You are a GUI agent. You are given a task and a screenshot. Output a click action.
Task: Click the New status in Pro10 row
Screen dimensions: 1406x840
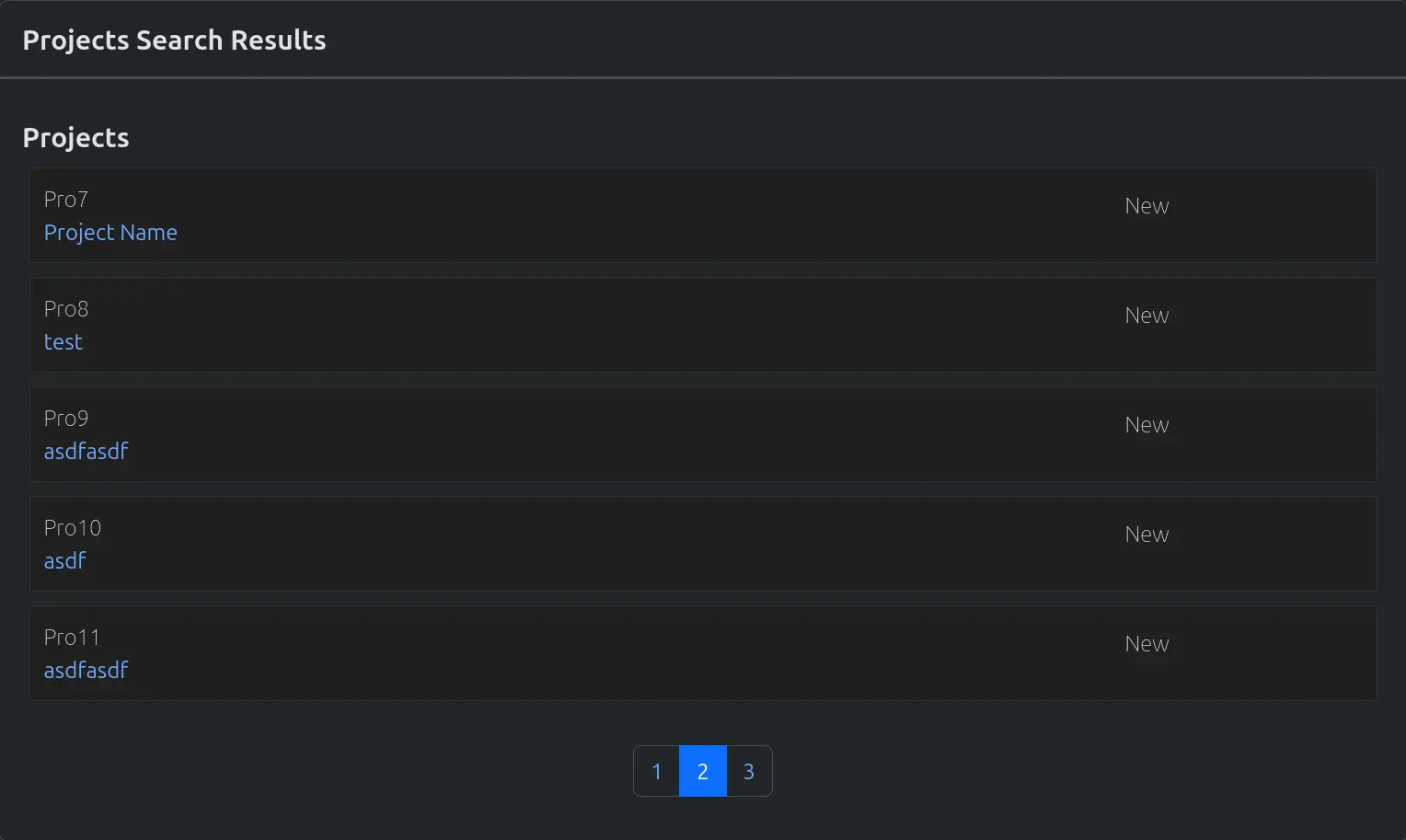point(1147,535)
